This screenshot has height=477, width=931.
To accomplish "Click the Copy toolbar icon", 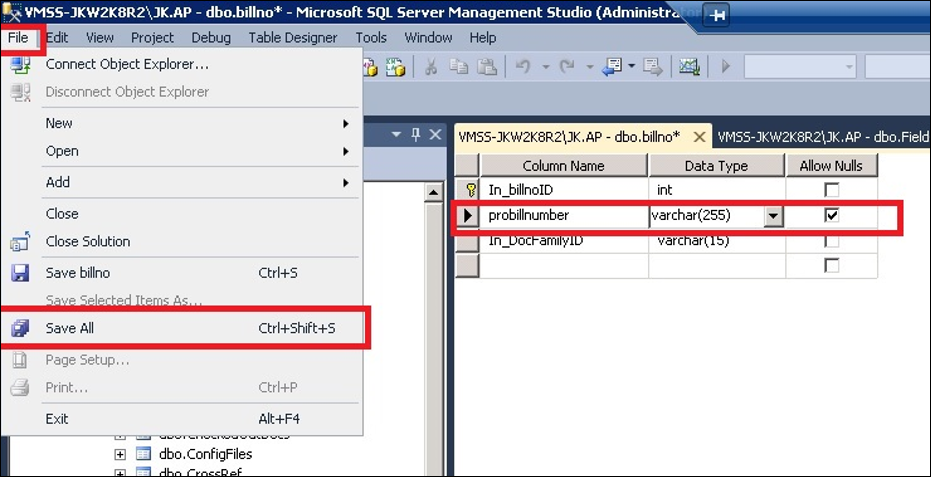I will click(x=458, y=67).
